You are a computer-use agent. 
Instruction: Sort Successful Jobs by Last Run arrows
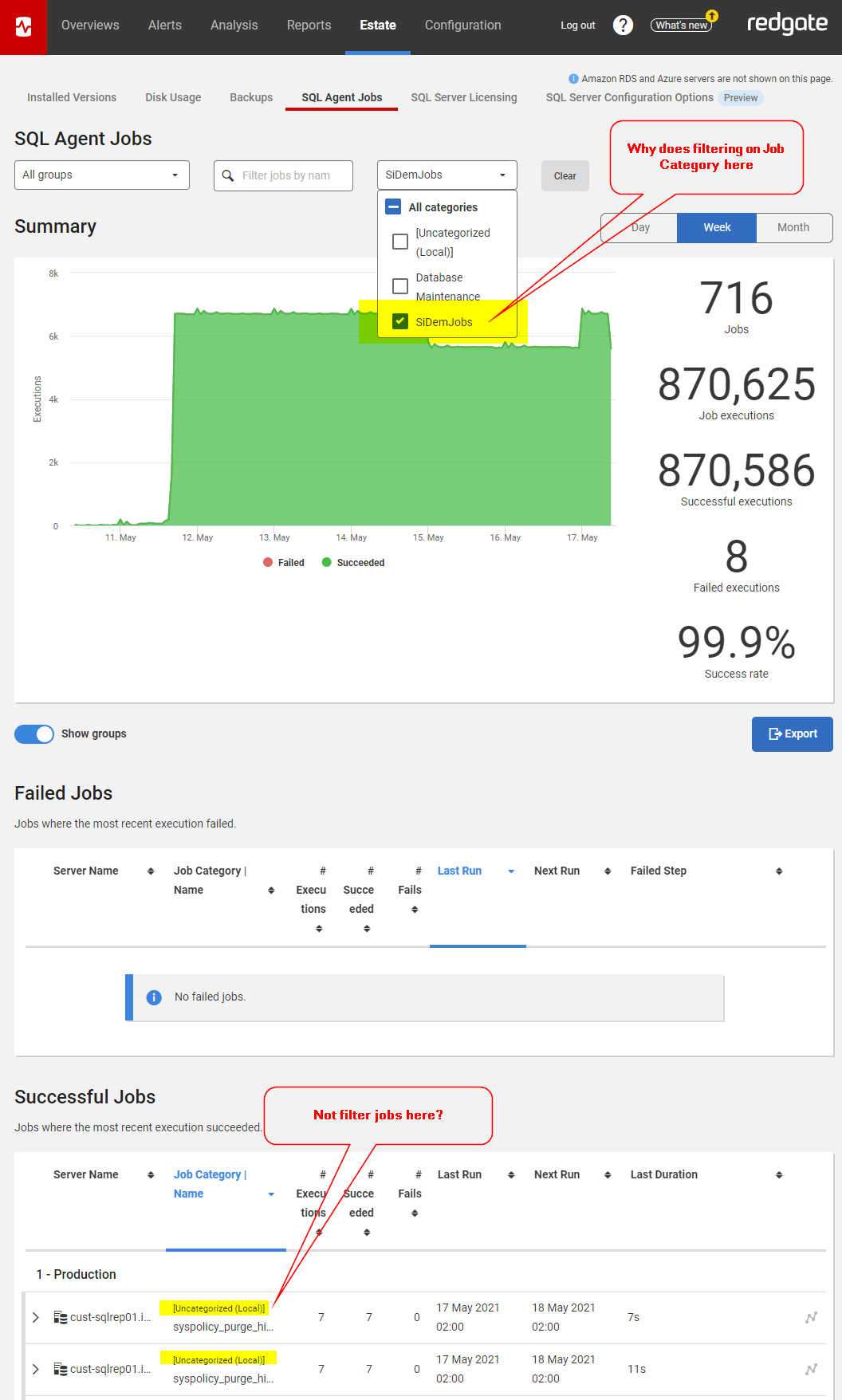[511, 1175]
